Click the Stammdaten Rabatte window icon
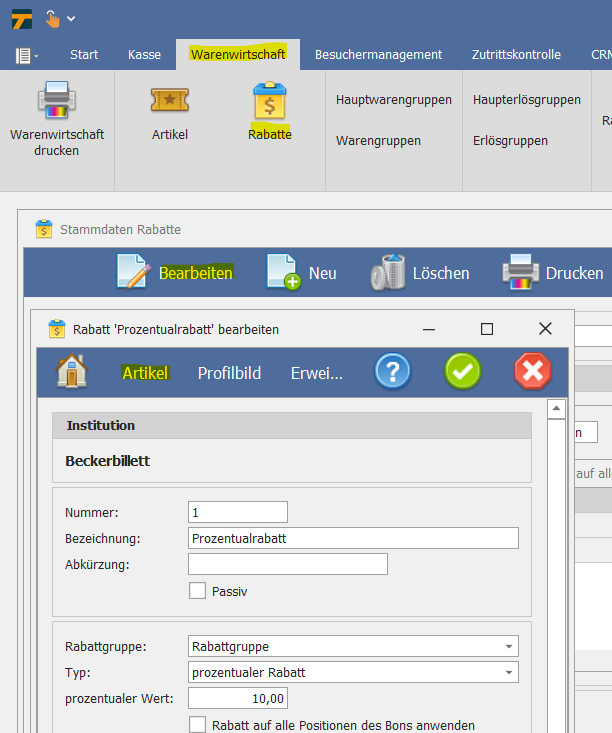This screenshot has height=733, width=612. pyautogui.click(x=44, y=229)
